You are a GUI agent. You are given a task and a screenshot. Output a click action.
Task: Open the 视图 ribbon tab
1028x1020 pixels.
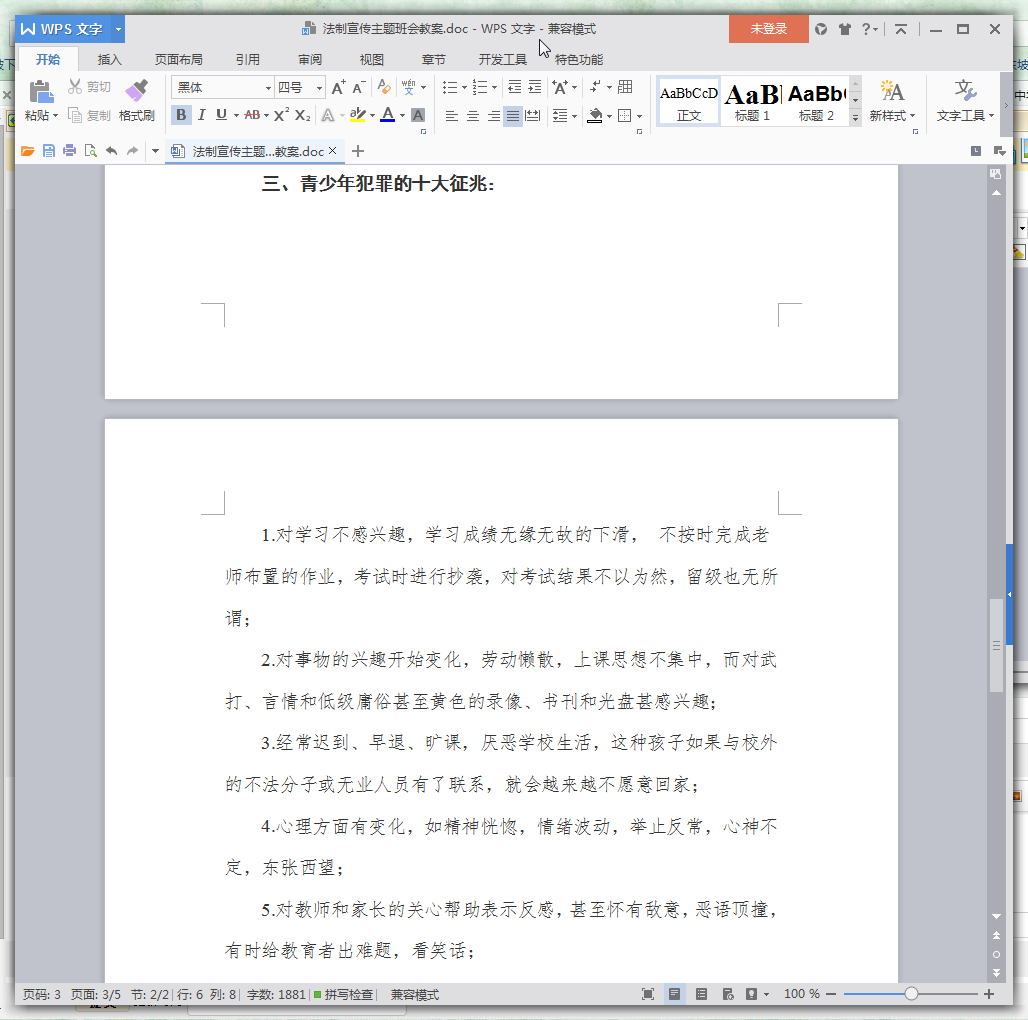pos(372,60)
